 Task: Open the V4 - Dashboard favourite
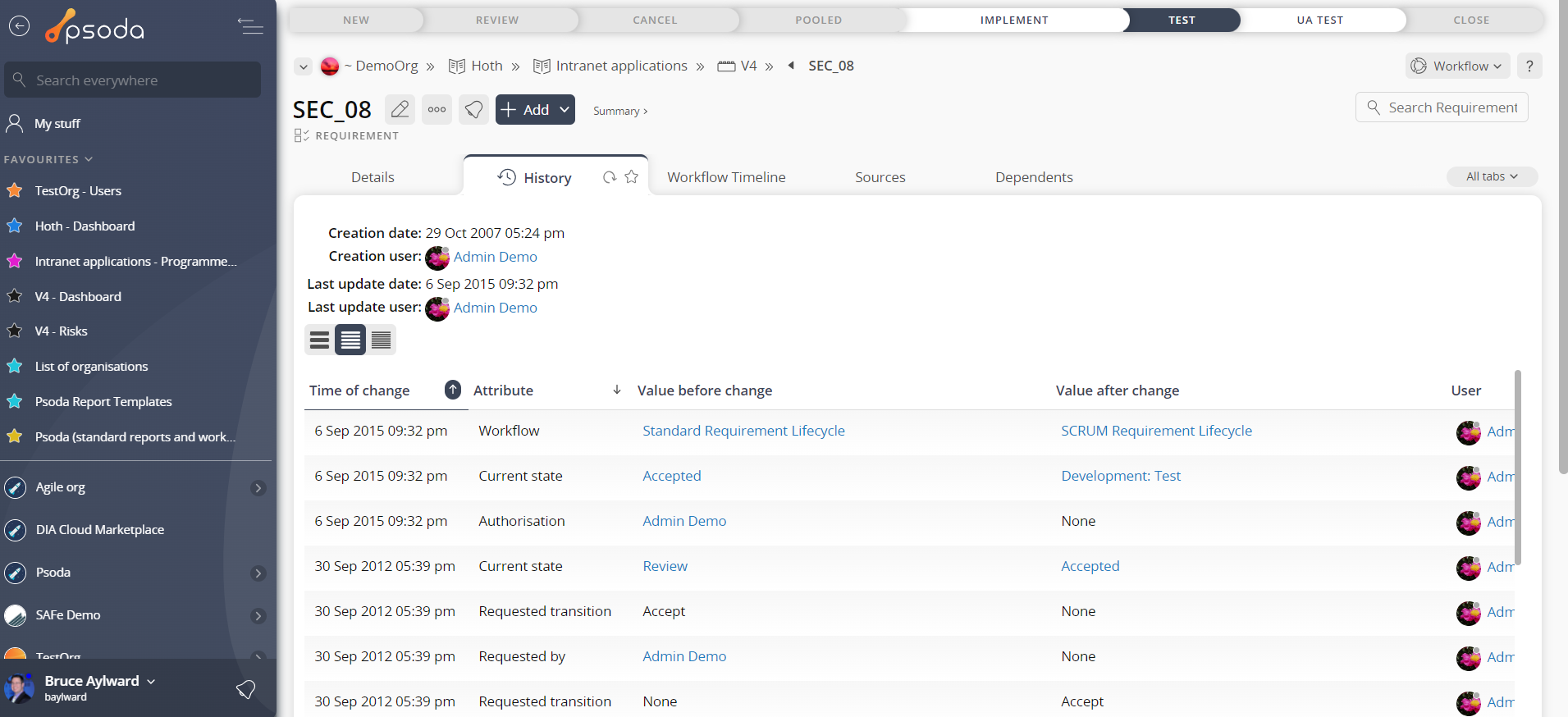(78, 297)
